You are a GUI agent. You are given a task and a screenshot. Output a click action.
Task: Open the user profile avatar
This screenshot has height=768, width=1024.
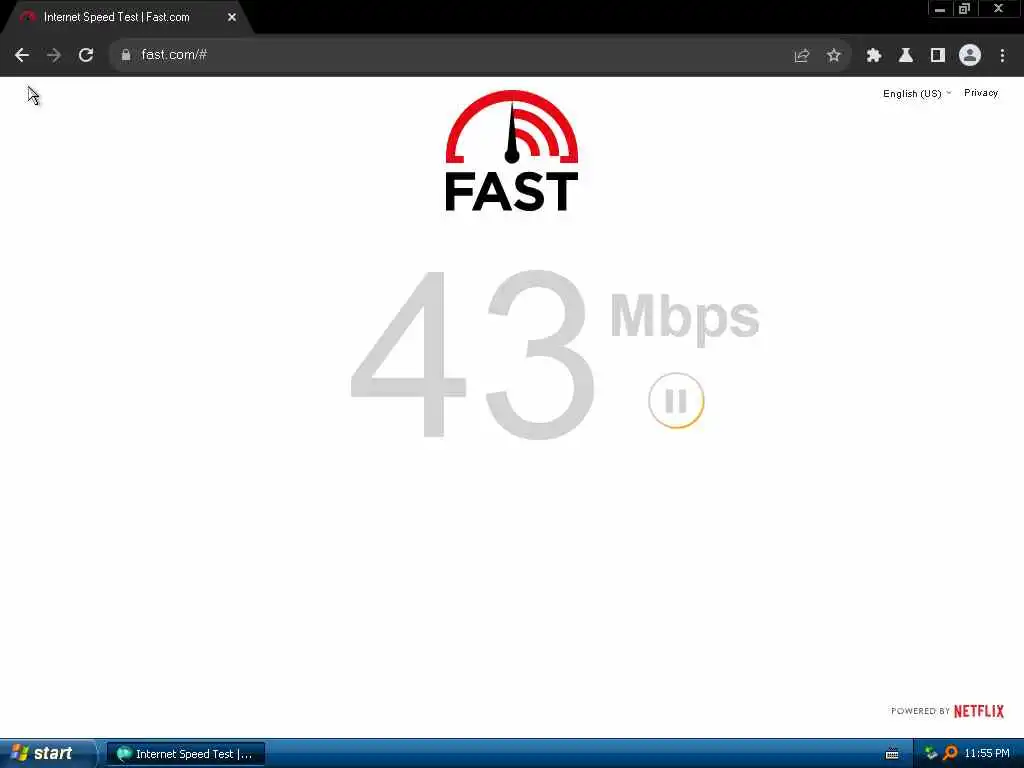[970, 55]
